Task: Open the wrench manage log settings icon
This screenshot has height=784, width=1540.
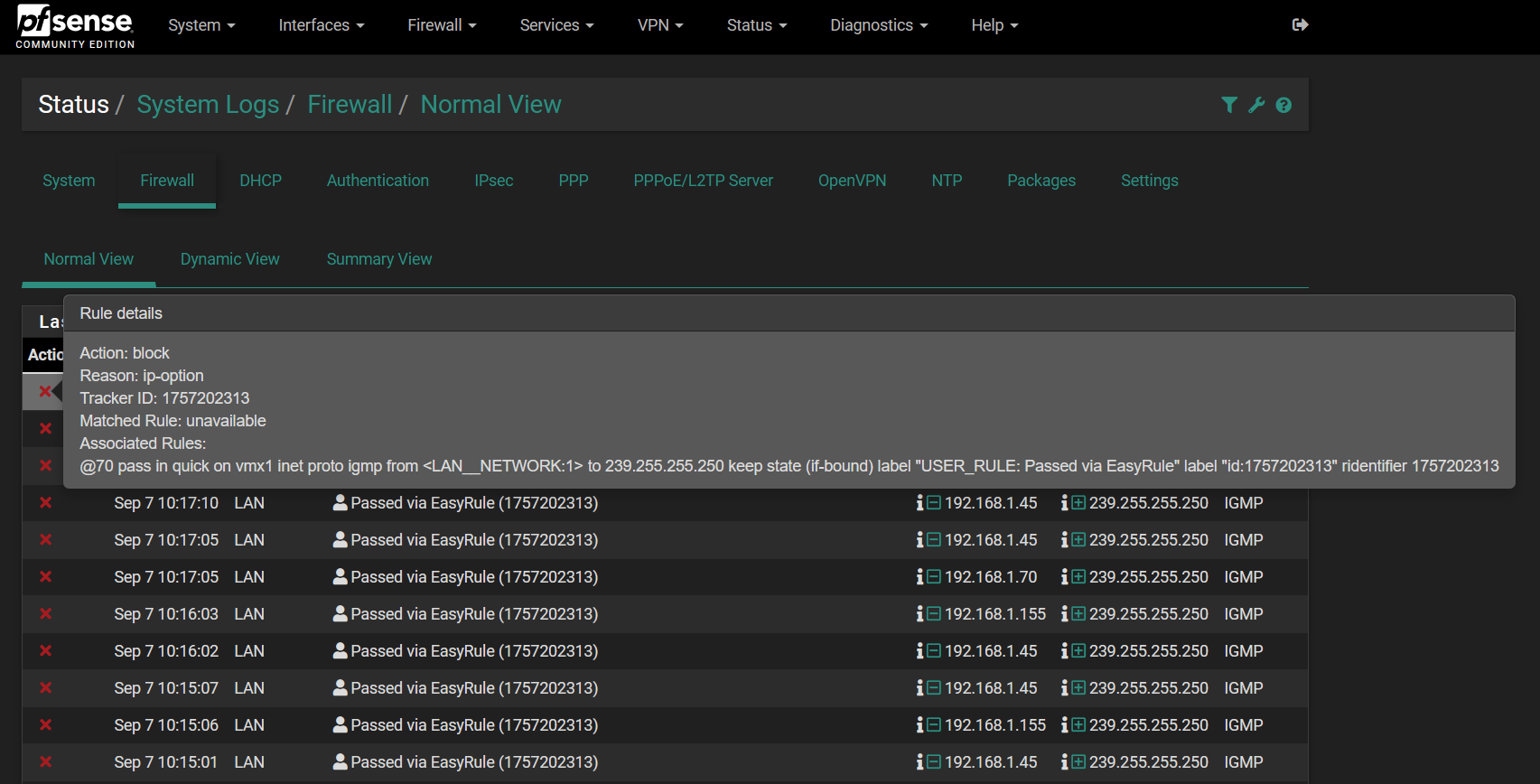Action: [x=1256, y=105]
